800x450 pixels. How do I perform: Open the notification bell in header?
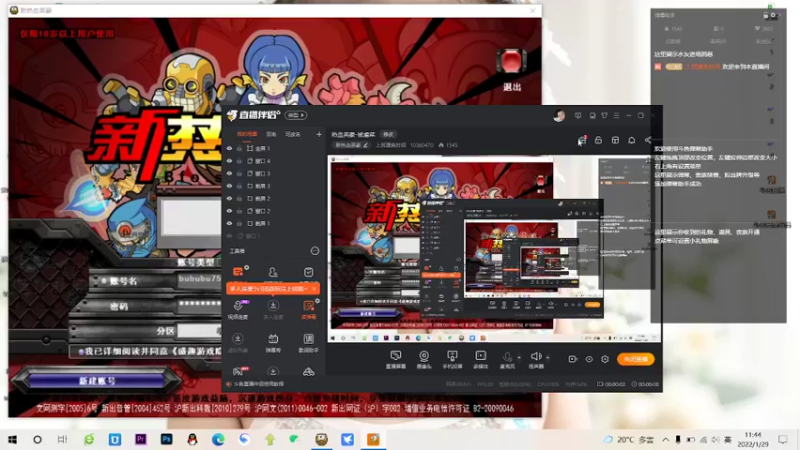[632, 140]
